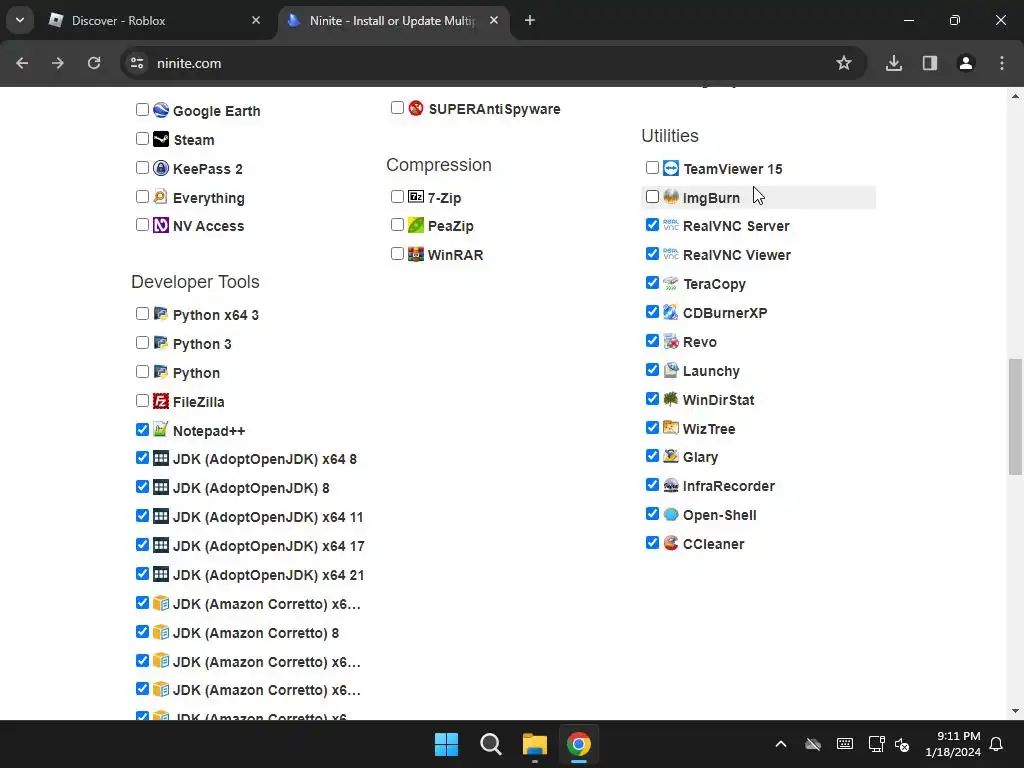
Task: Click the WinDirStat tree icon
Action: [x=671, y=399]
